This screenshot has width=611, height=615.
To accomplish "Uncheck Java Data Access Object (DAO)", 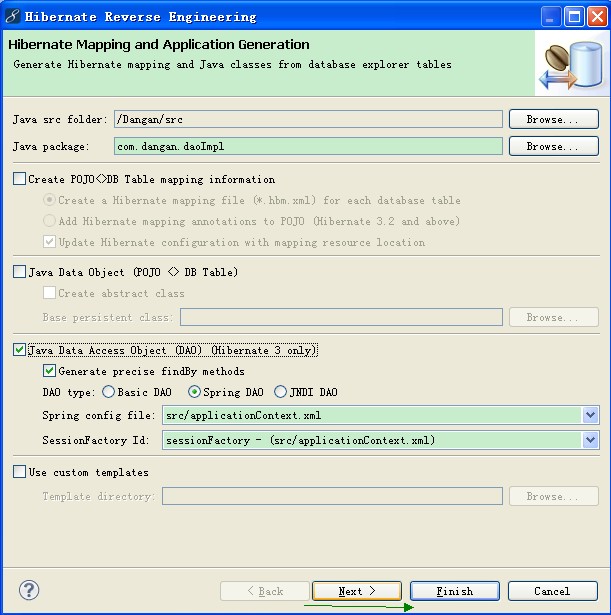I will point(19,349).
